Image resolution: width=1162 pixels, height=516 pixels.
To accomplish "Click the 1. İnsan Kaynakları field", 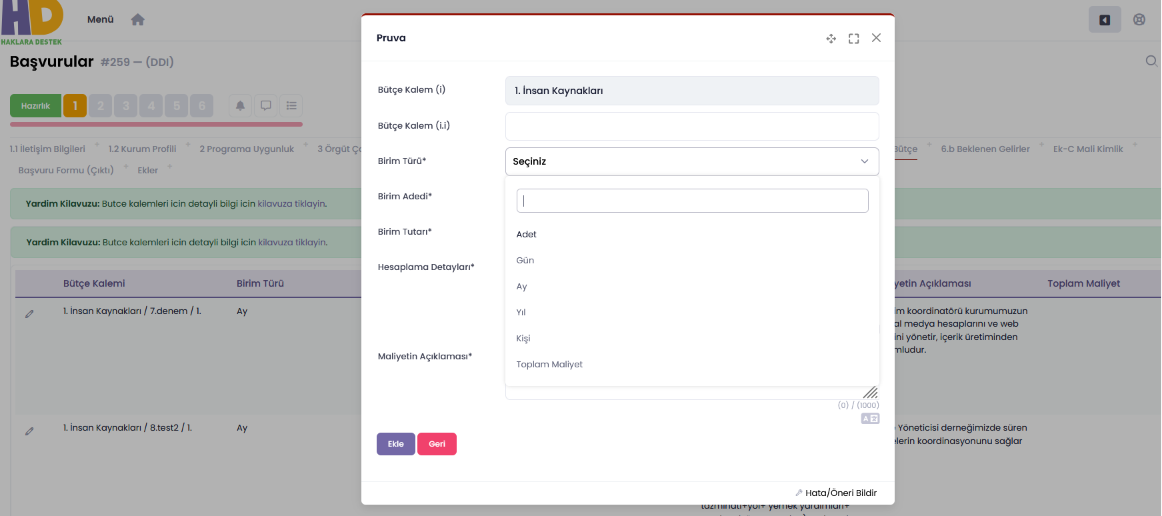I will (x=691, y=90).
